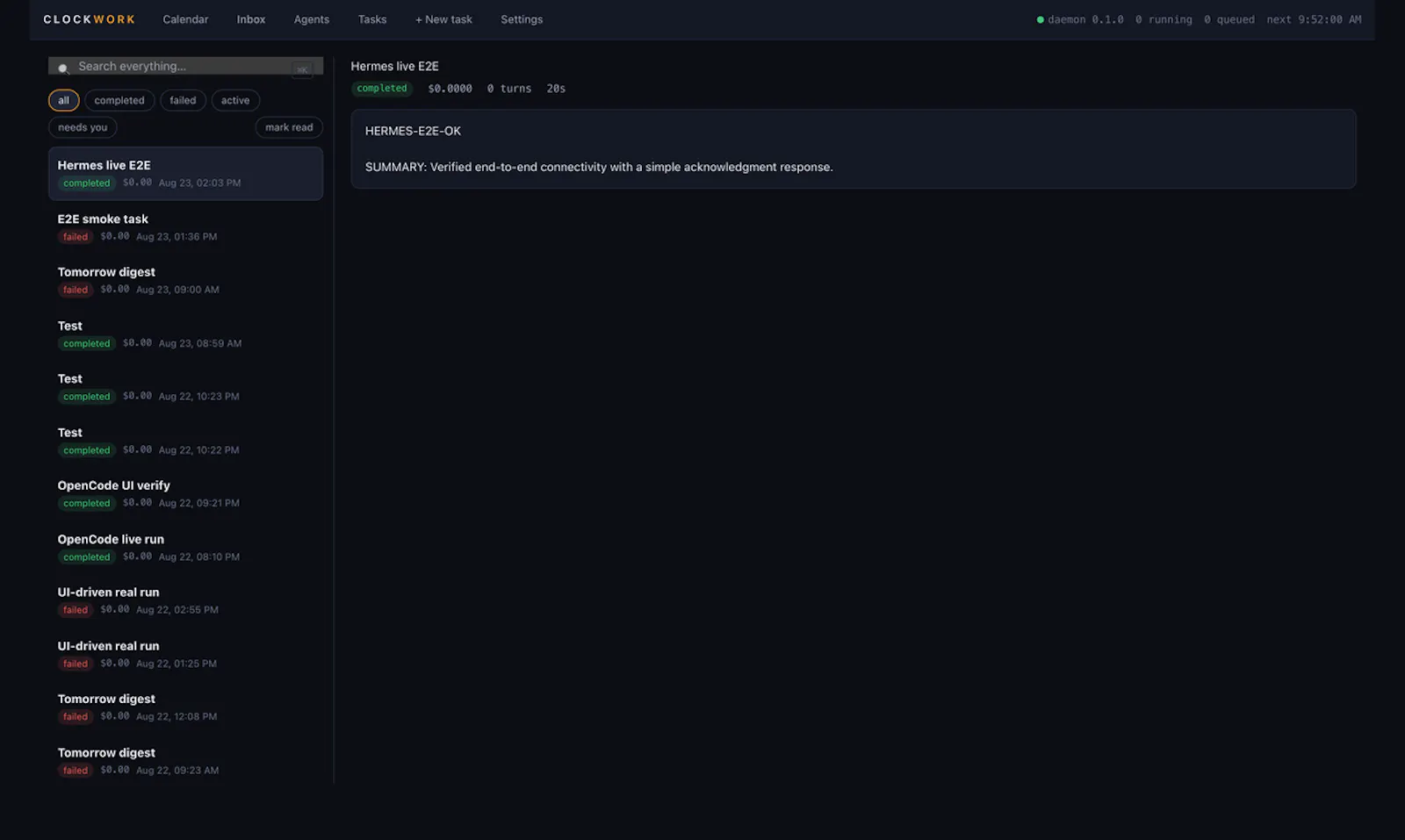Click the 'Aug 23, 02:03 PM' timestamp
Screen dimensions: 1405x840
click(199, 183)
